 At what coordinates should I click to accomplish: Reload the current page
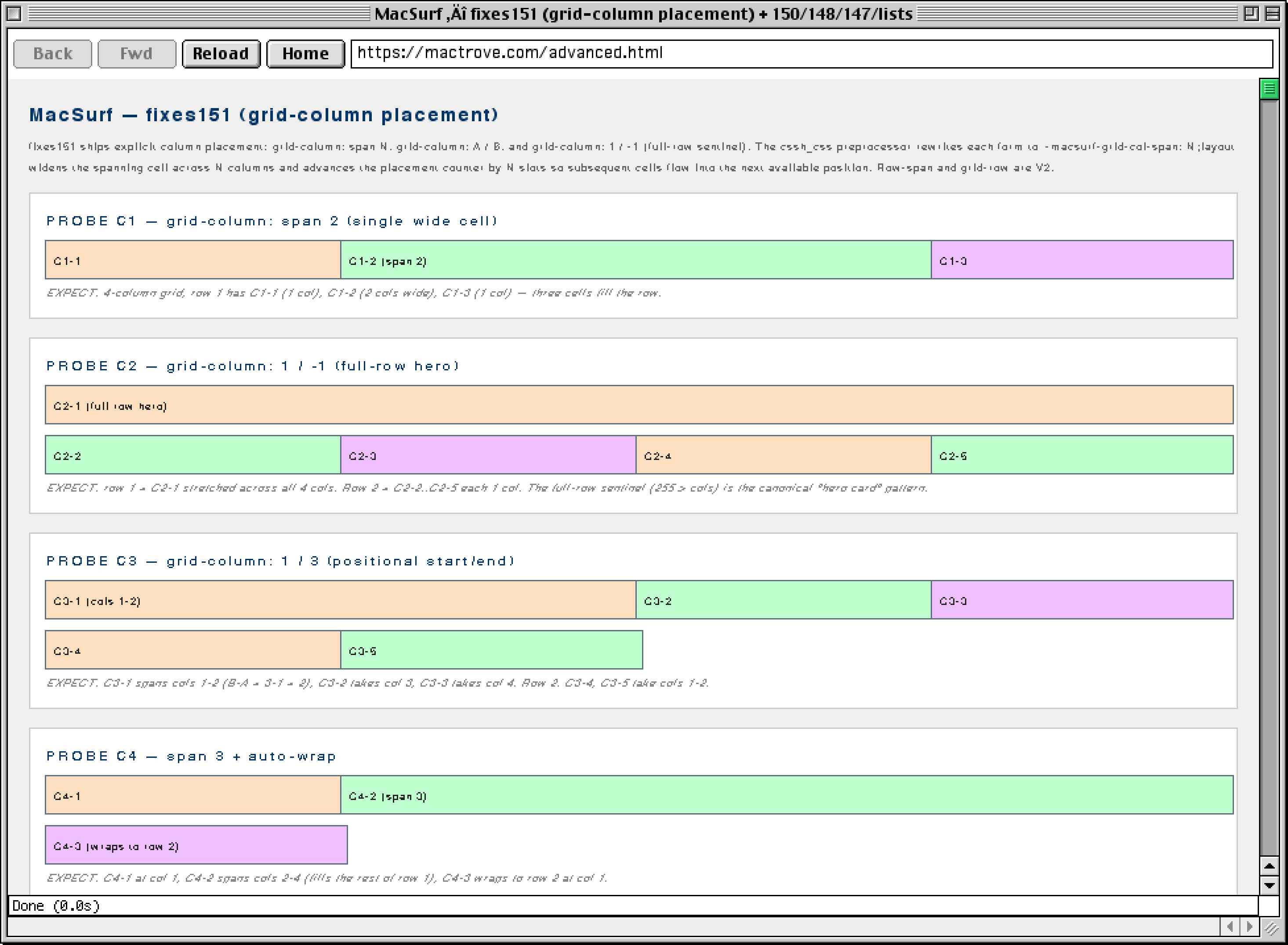point(221,54)
